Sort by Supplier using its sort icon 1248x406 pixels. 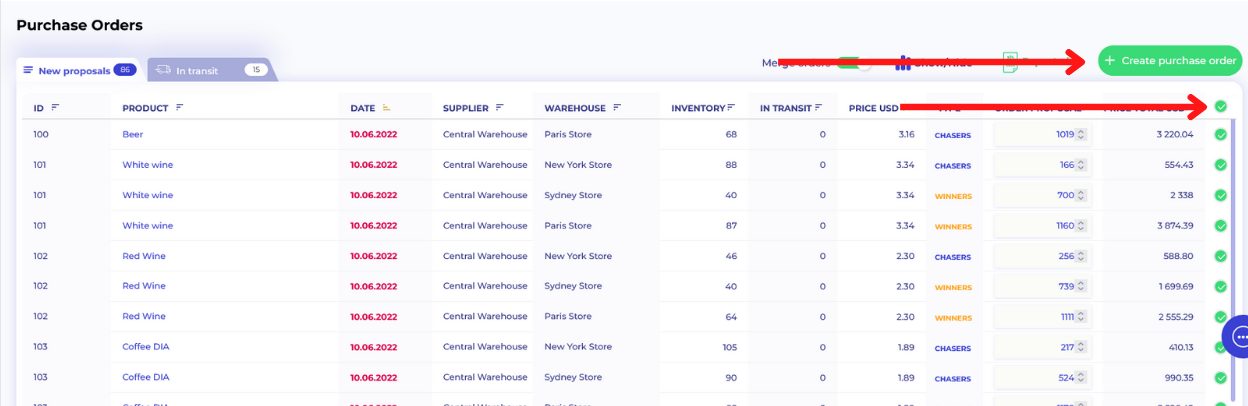coord(499,108)
